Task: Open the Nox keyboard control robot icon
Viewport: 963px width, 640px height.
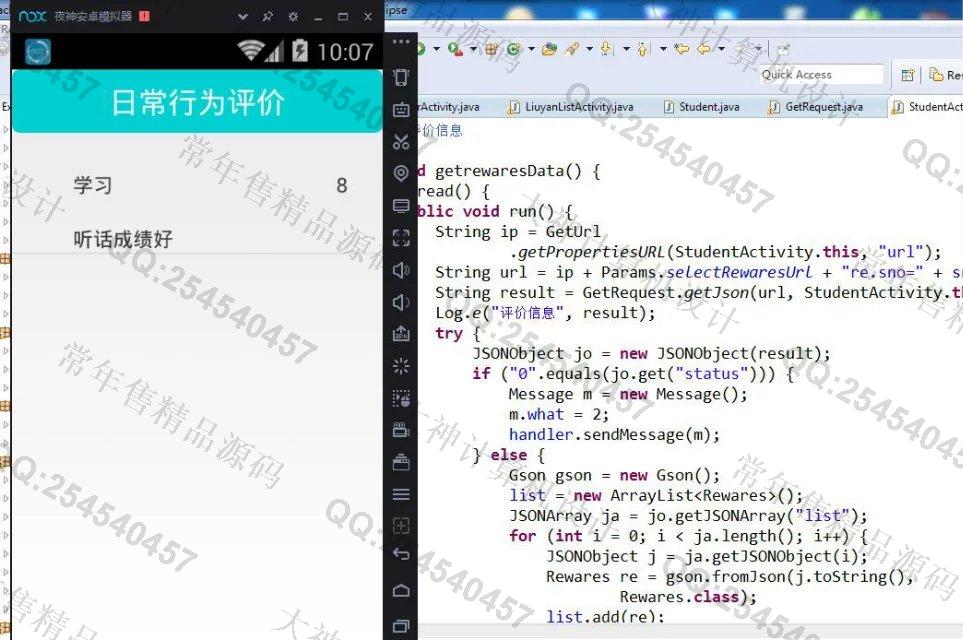Action: [x=401, y=109]
